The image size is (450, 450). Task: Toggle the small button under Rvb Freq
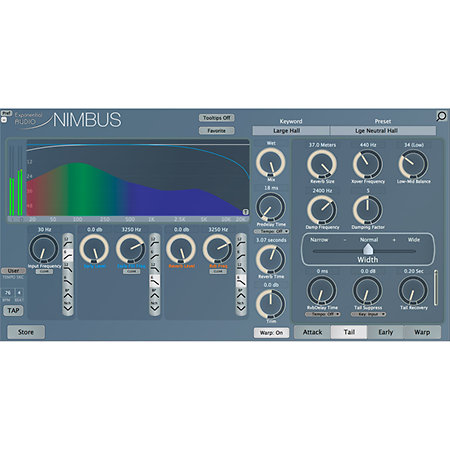point(218,272)
